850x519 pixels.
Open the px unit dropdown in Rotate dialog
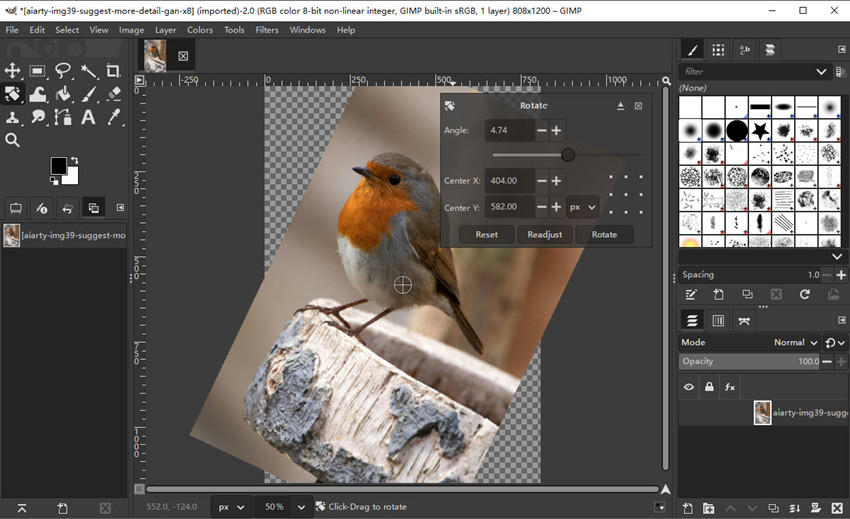click(x=583, y=207)
